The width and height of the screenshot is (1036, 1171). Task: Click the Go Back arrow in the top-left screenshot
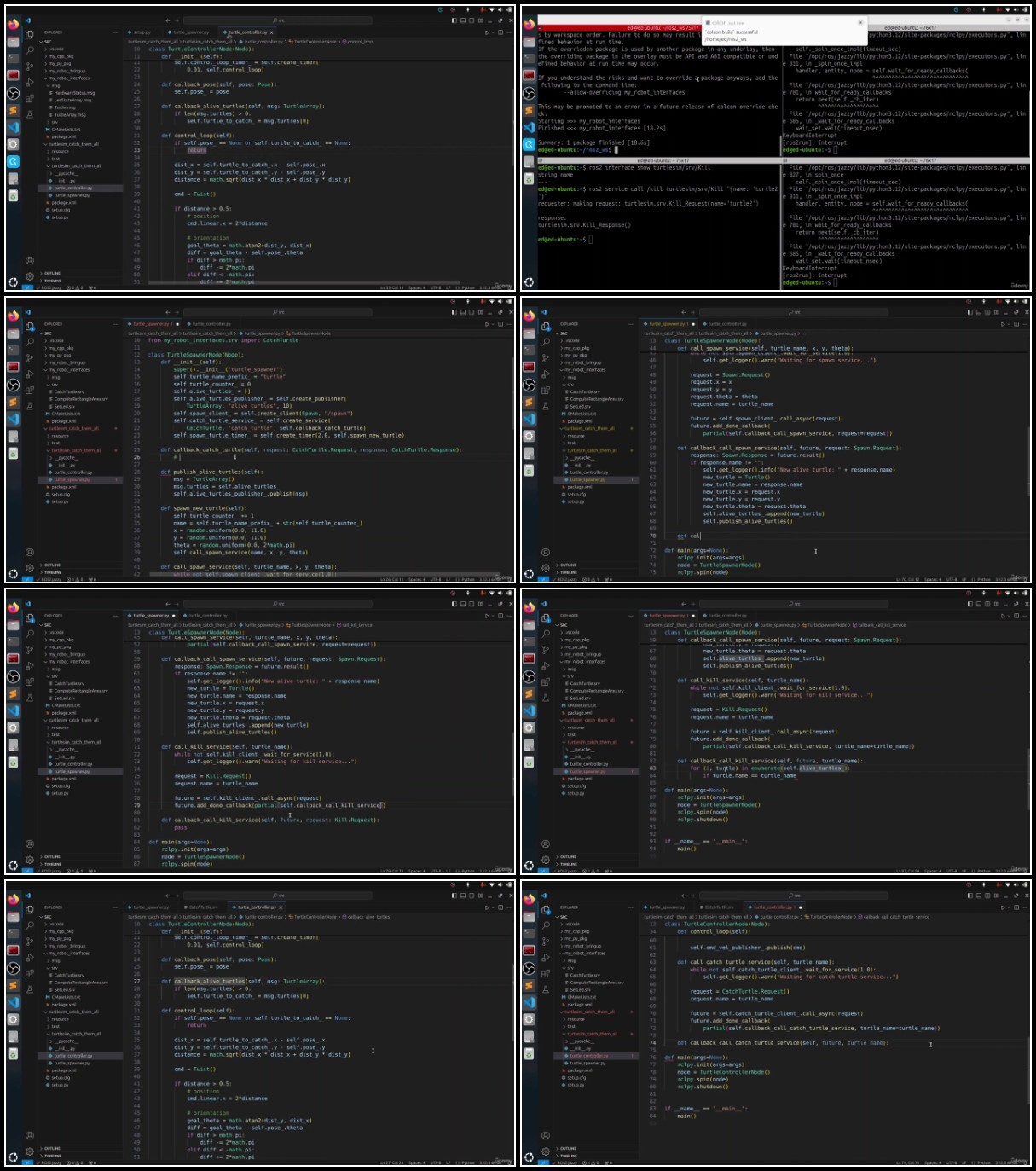tap(167, 20)
